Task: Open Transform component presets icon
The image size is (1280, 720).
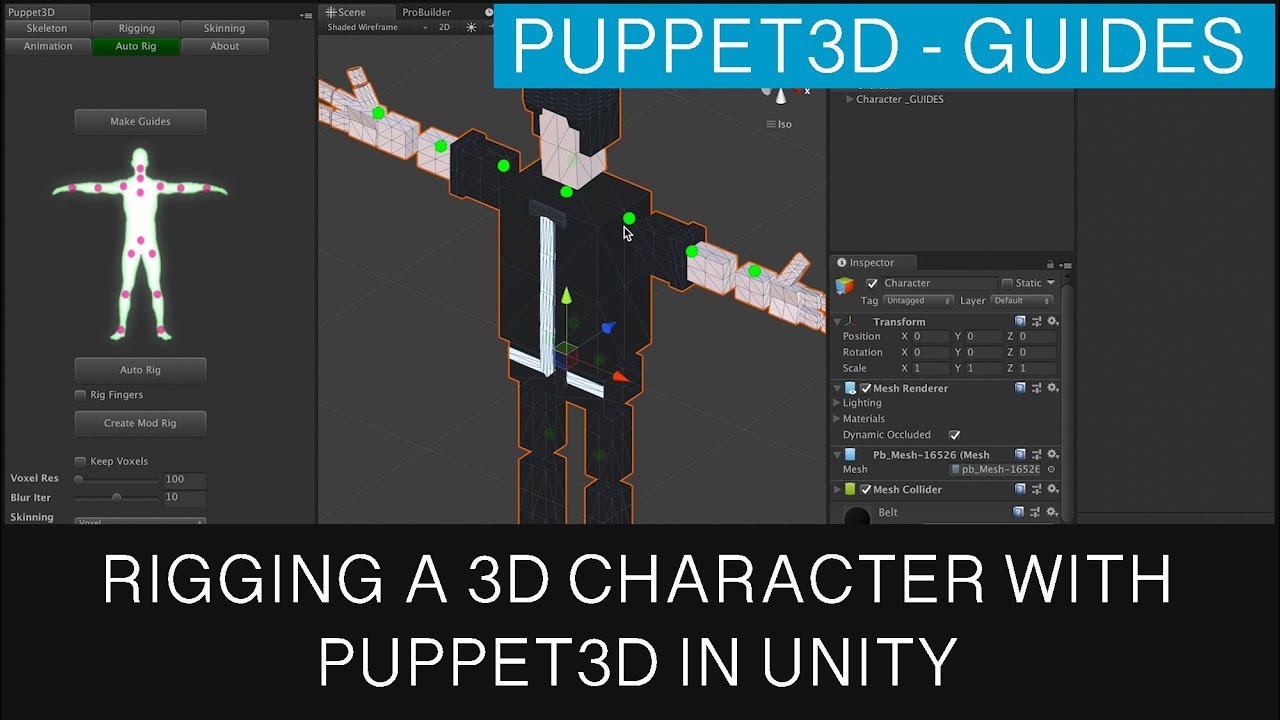Action: point(1036,321)
